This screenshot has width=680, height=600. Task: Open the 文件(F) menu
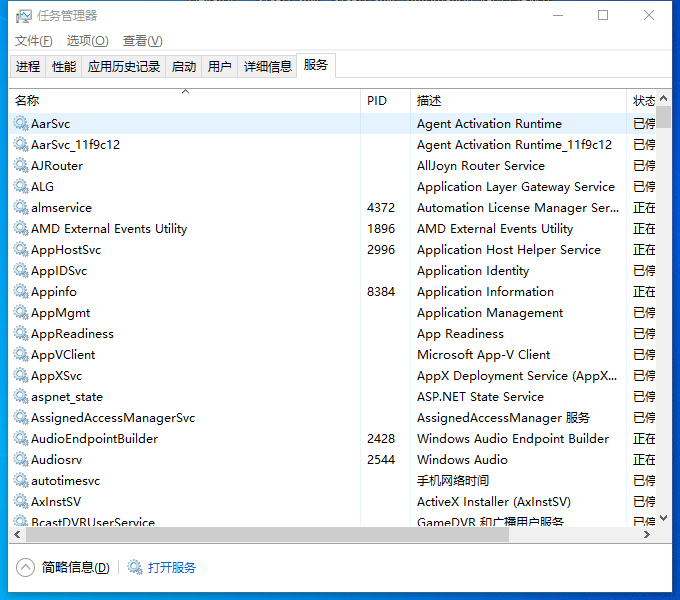(x=33, y=41)
